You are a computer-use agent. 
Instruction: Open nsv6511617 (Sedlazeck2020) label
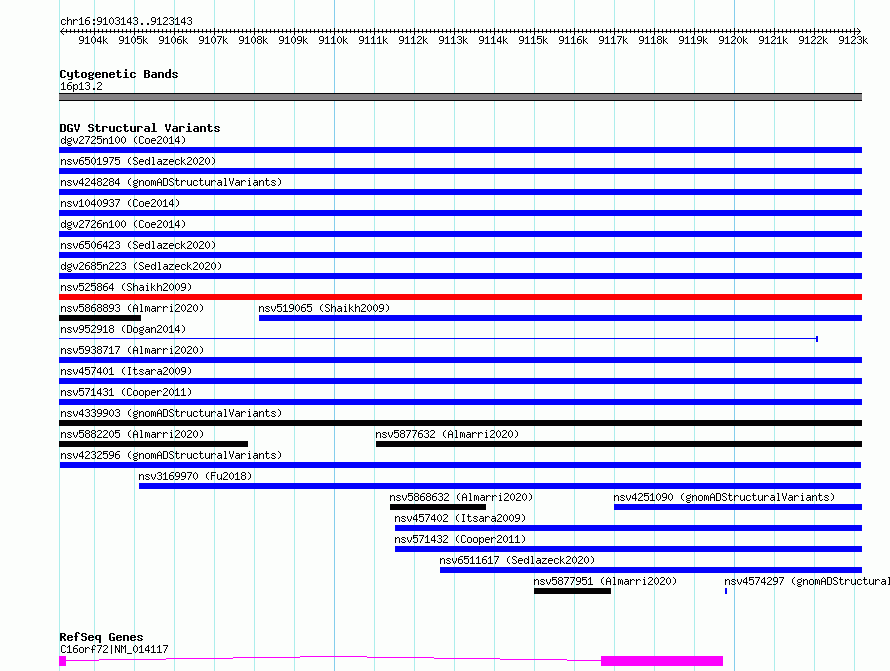[x=517, y=560]
